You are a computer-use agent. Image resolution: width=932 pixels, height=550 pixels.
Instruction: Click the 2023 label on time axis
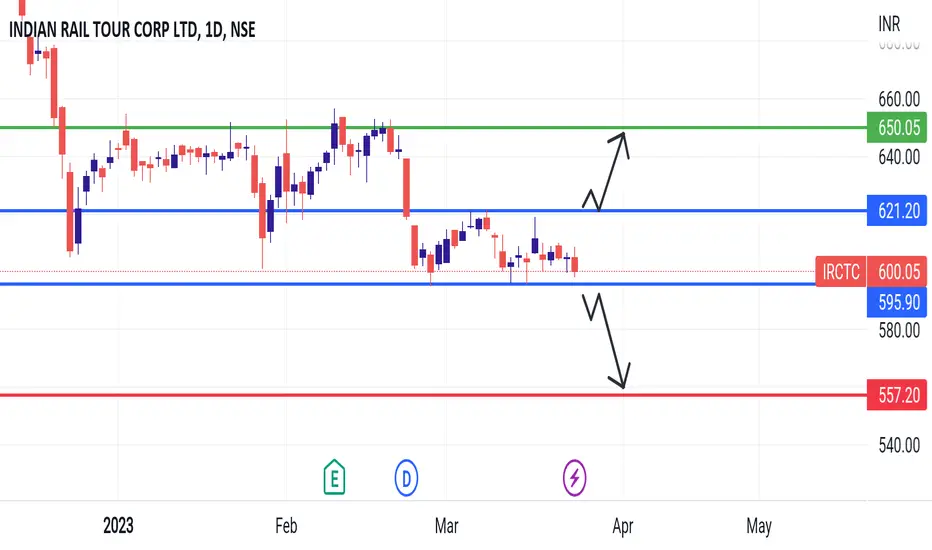point(118,526)
